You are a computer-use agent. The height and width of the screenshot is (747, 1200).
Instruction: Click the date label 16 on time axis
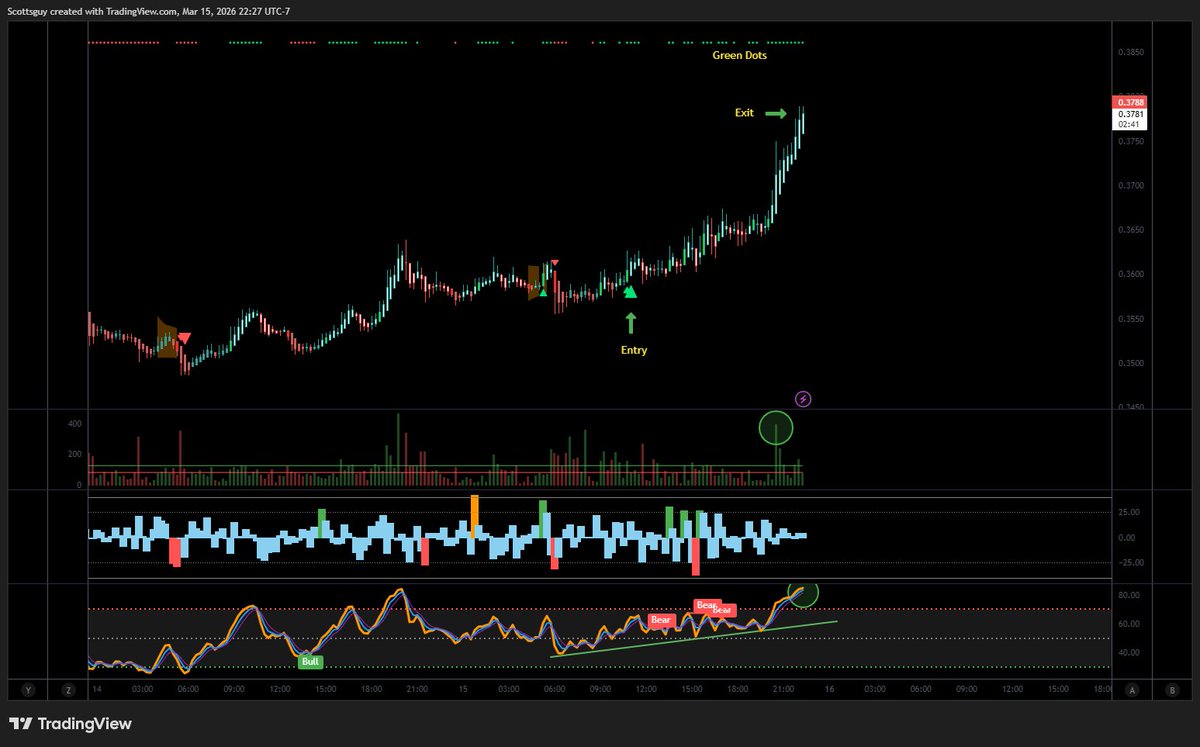click(x=830, y=689)
